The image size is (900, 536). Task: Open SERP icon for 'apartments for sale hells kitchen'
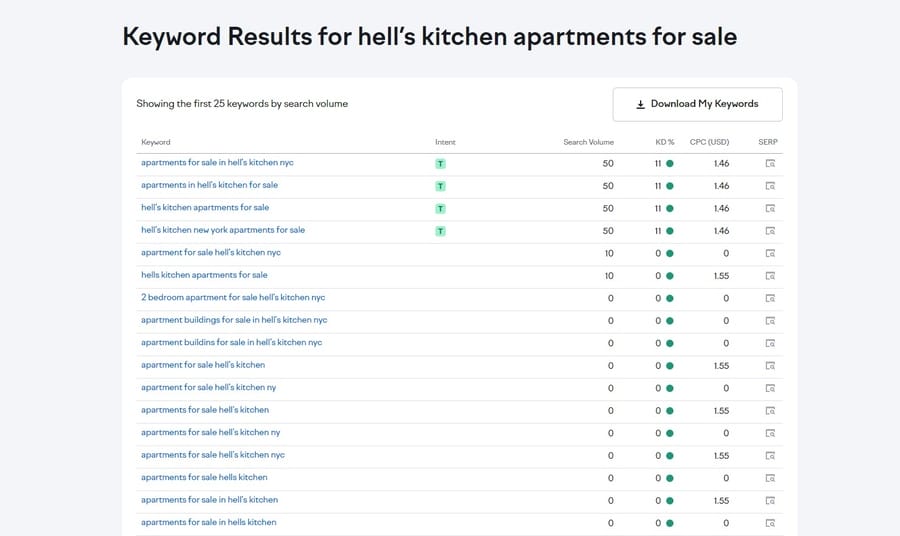click(x=770, y=478)
